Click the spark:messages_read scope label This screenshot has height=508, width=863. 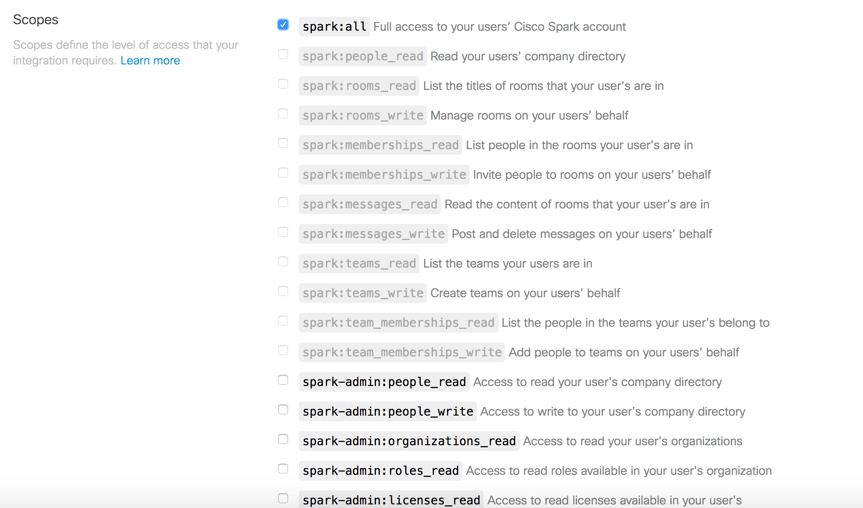370,204
